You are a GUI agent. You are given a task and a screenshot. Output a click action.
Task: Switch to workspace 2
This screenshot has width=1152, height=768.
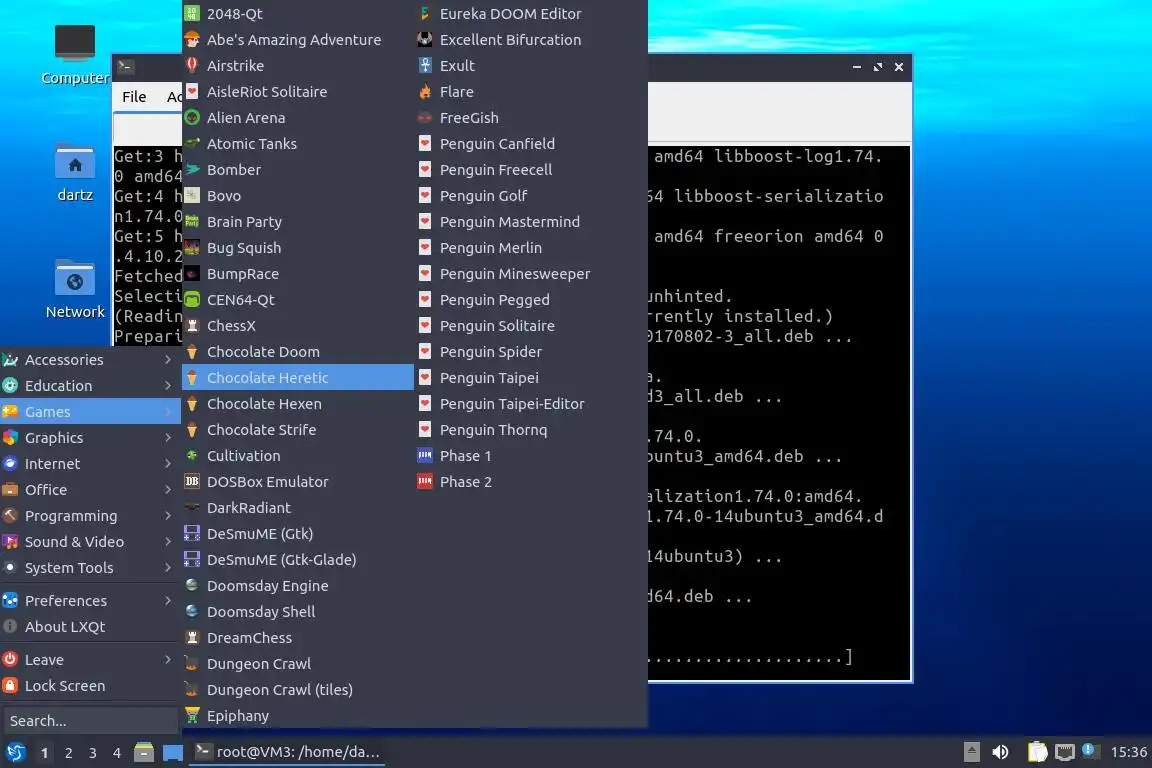[x=68, y=753]
